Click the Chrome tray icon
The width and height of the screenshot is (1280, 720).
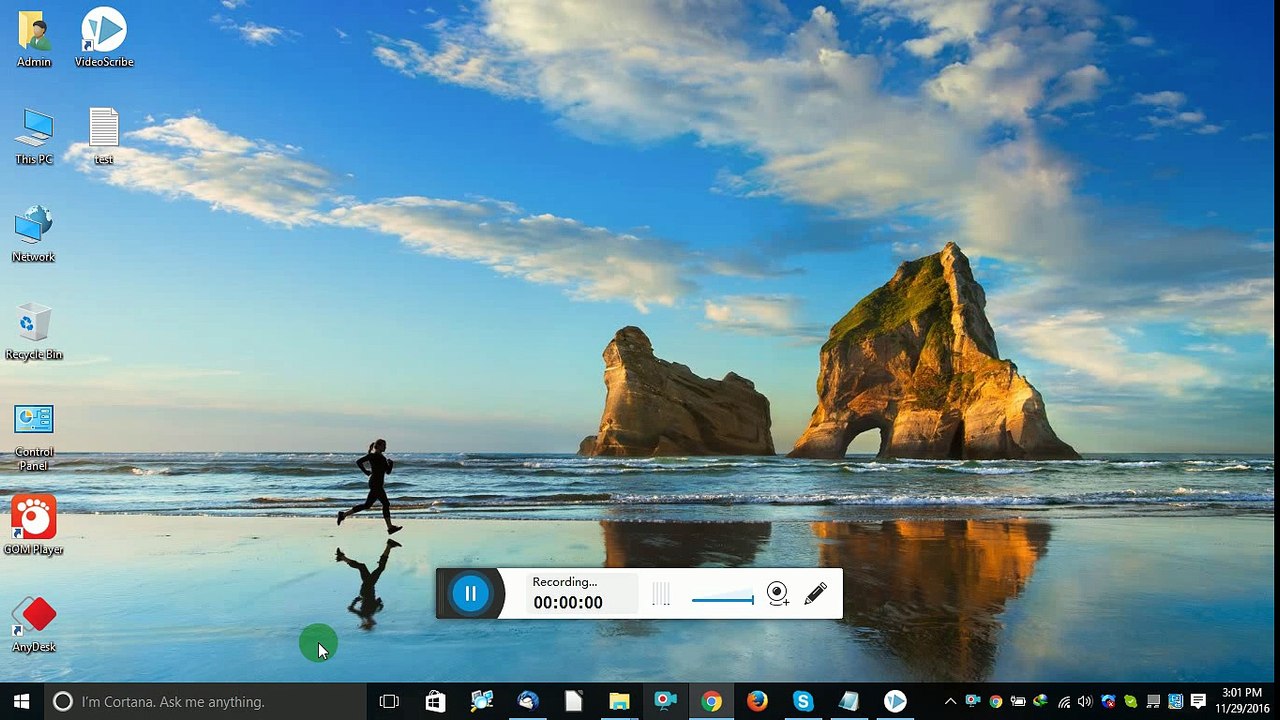tap(996, 702)
